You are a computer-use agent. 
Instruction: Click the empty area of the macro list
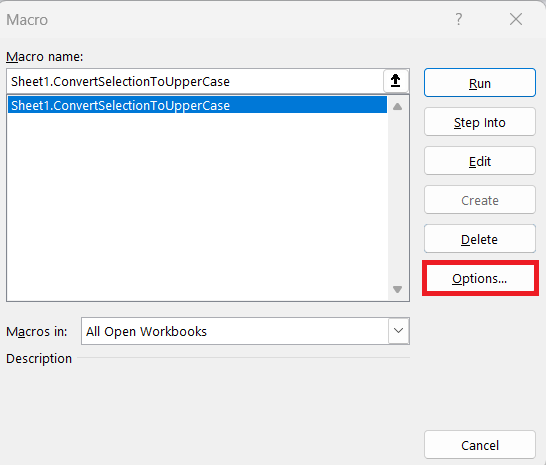[197, 207]
